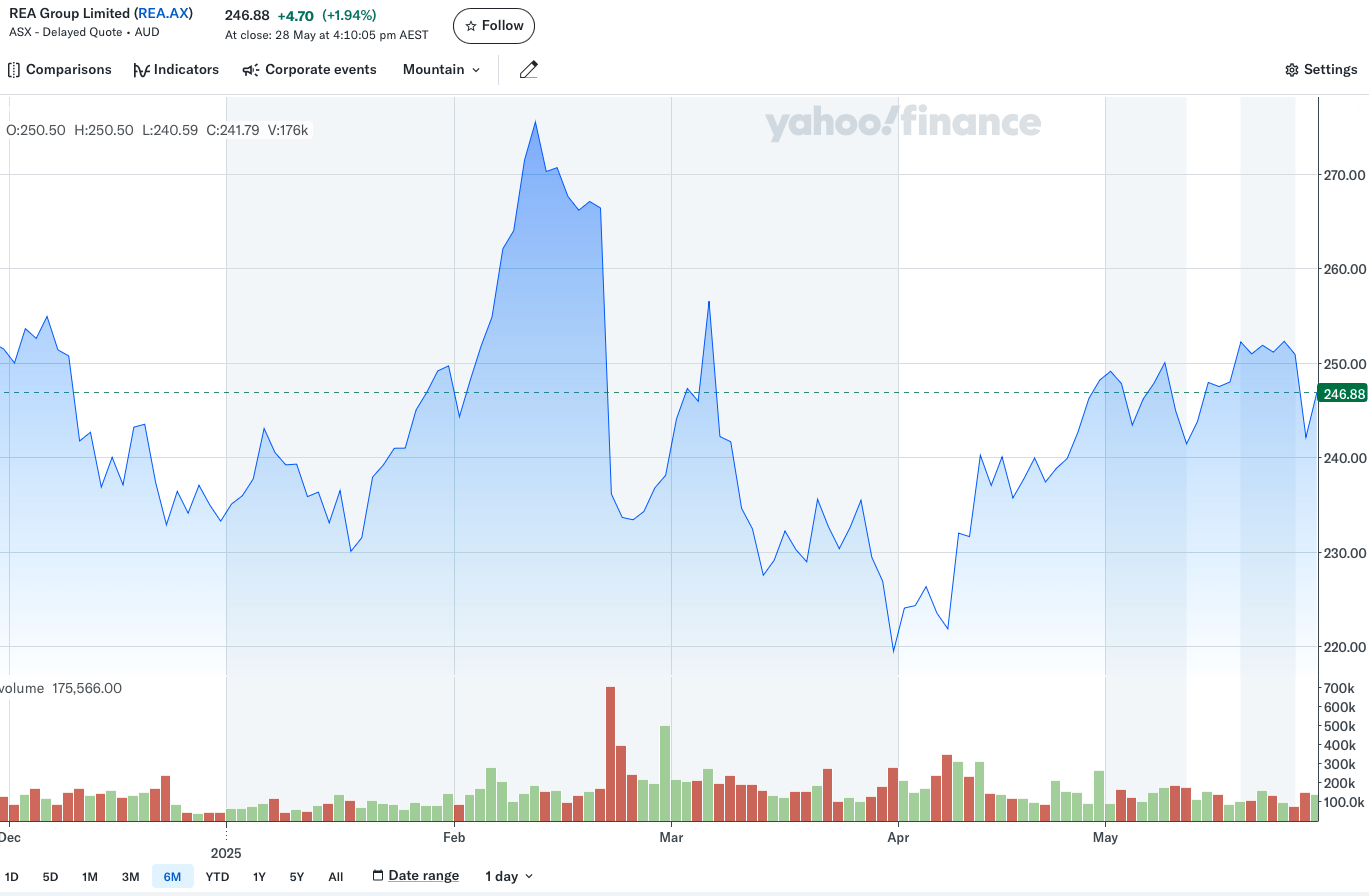Click the Comparisons icon
The width and height of the screenshot is (1369, 896).
click(x=14, y=70)
